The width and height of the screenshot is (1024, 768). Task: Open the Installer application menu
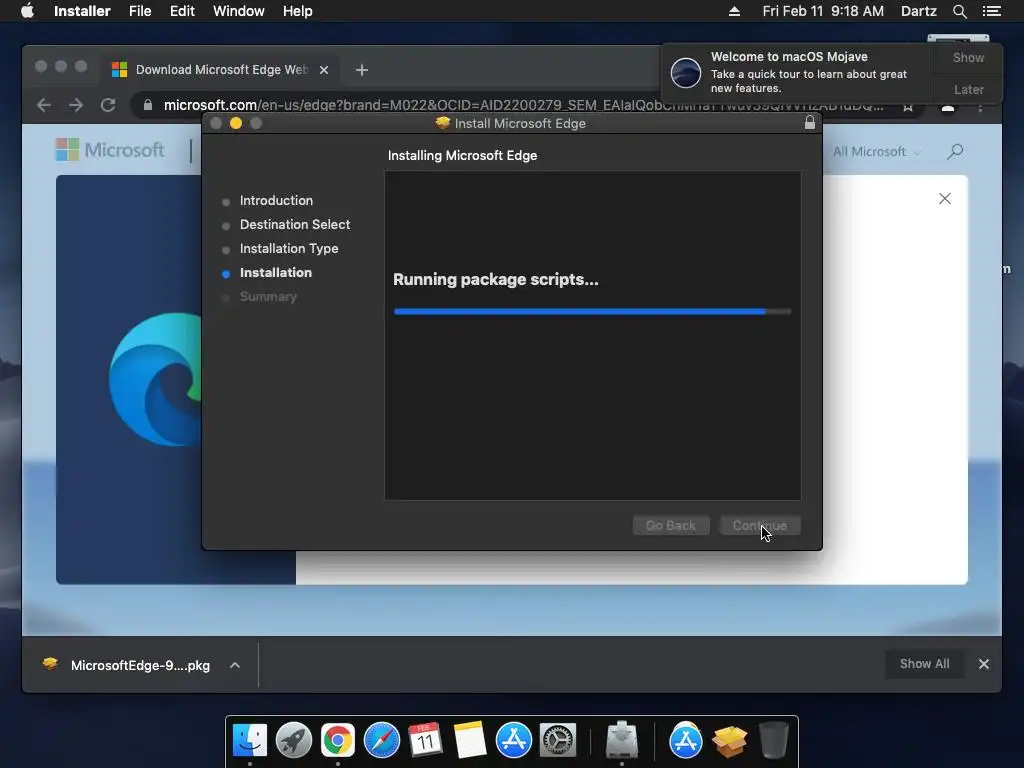point(82,11)
